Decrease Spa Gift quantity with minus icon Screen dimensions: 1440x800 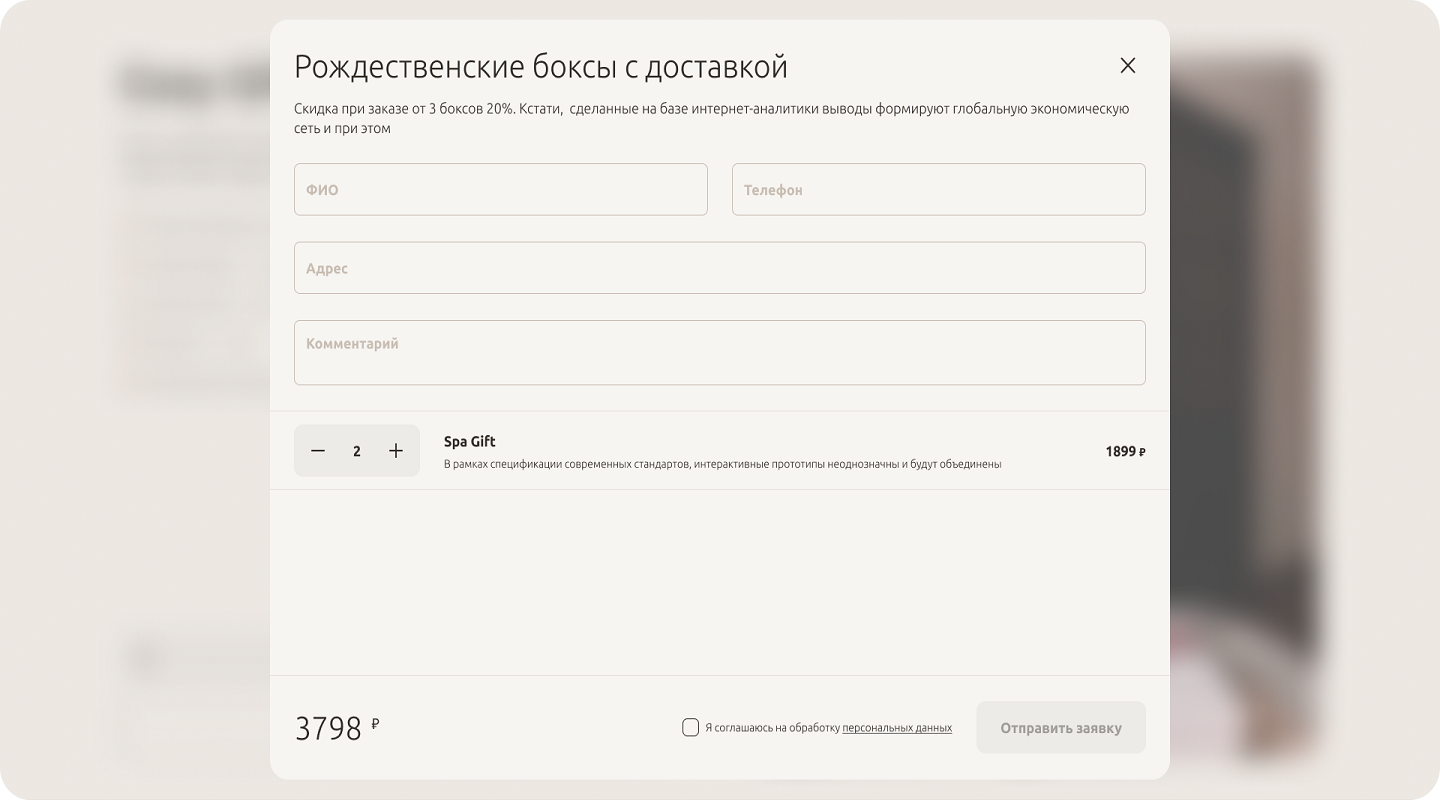coord(318,451)
